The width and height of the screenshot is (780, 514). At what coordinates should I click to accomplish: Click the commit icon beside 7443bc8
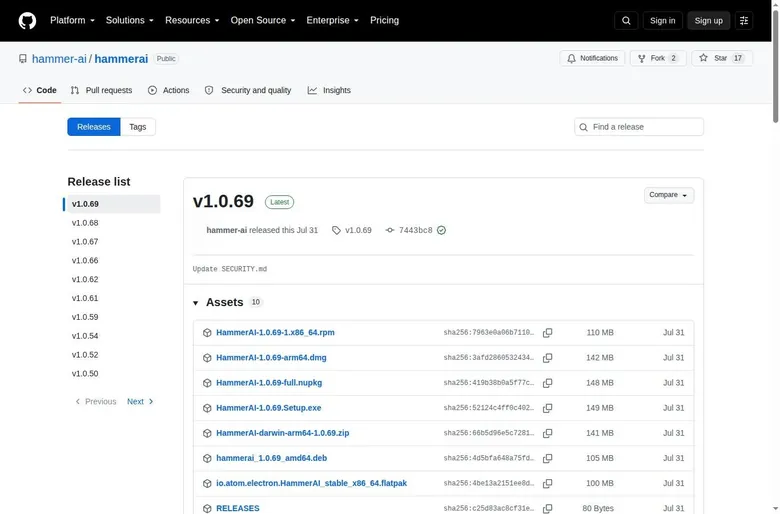click(390, 230)
